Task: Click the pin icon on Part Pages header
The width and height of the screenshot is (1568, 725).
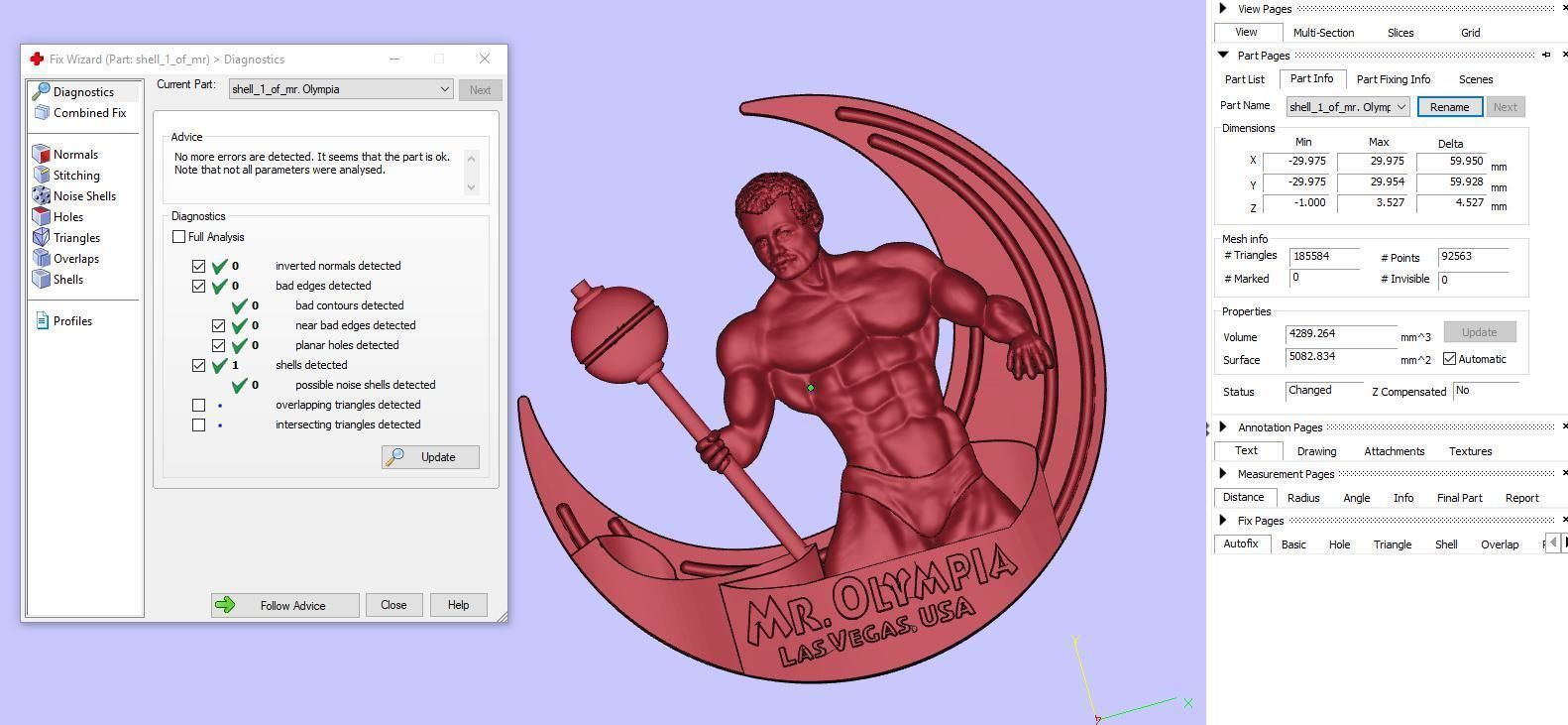Action: pos(1546,55)
